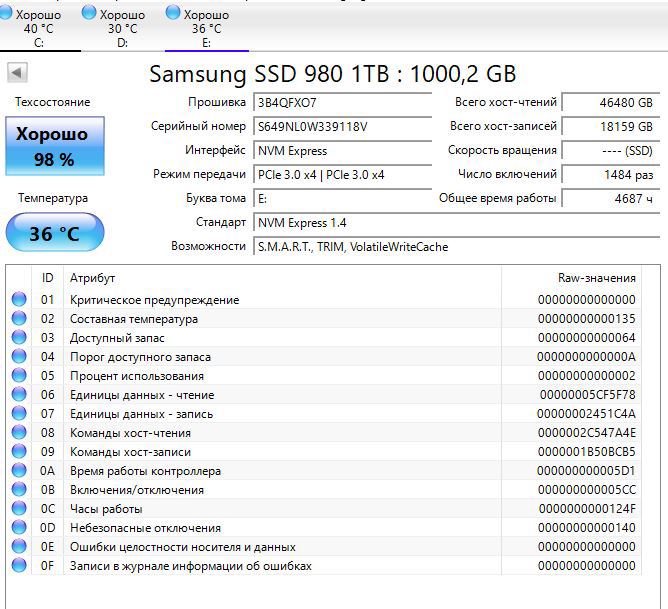Click status orb for attribute 0C Часы работы
668x609 pixels.
(x=19, y=508)
